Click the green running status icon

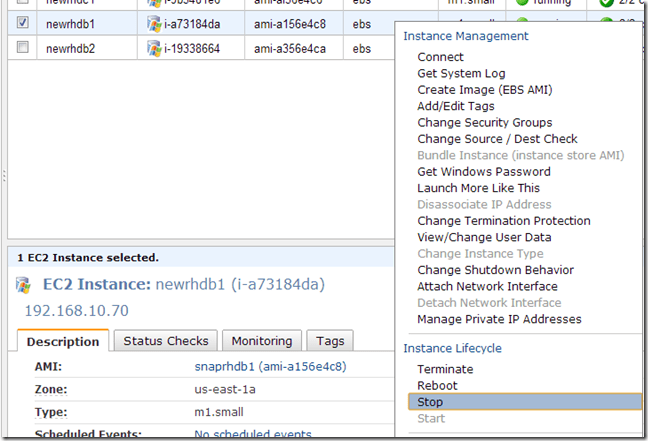point(521,3)
